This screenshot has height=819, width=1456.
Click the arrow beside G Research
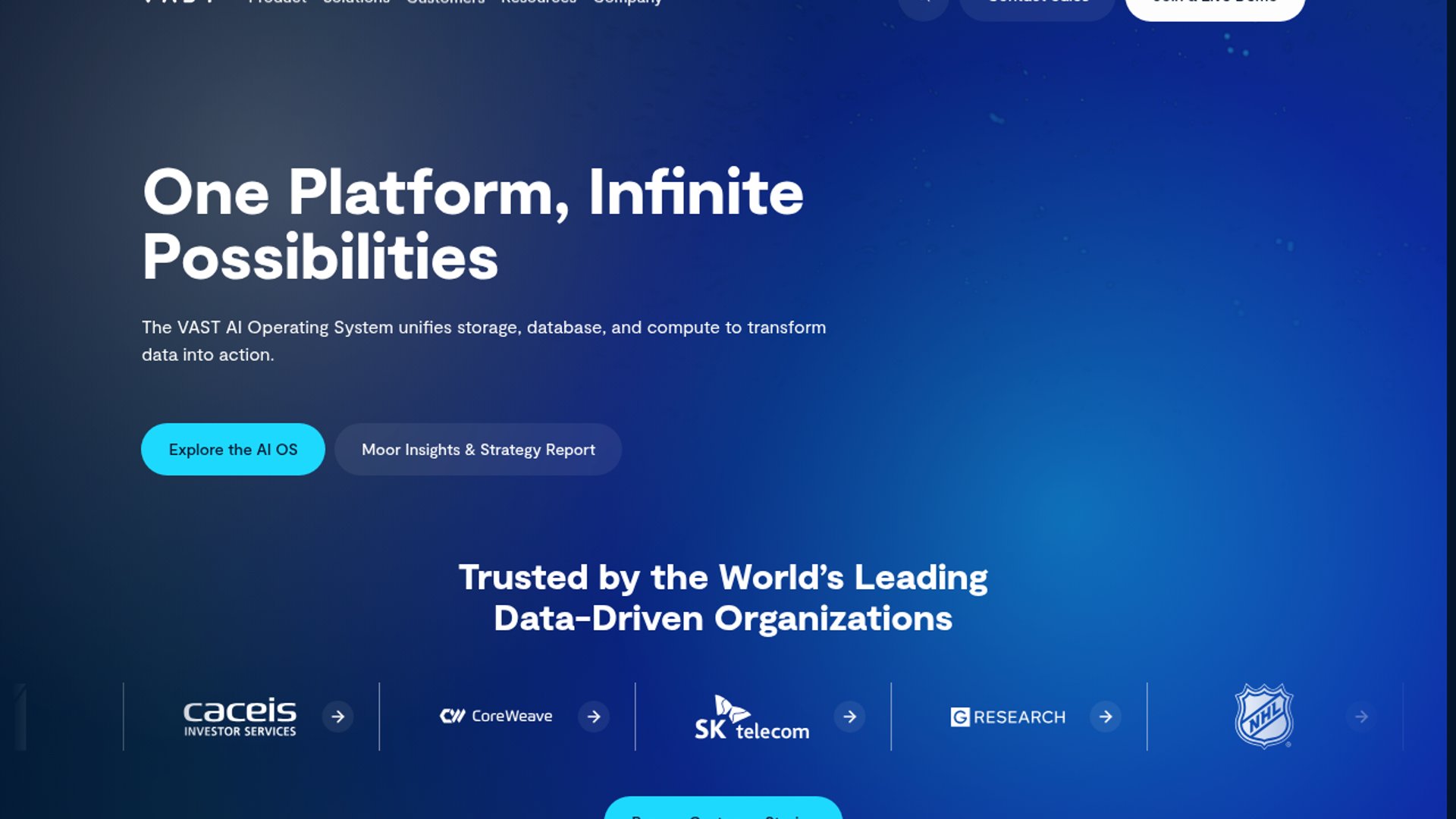pyautogui.click(x=1106, y=717)
